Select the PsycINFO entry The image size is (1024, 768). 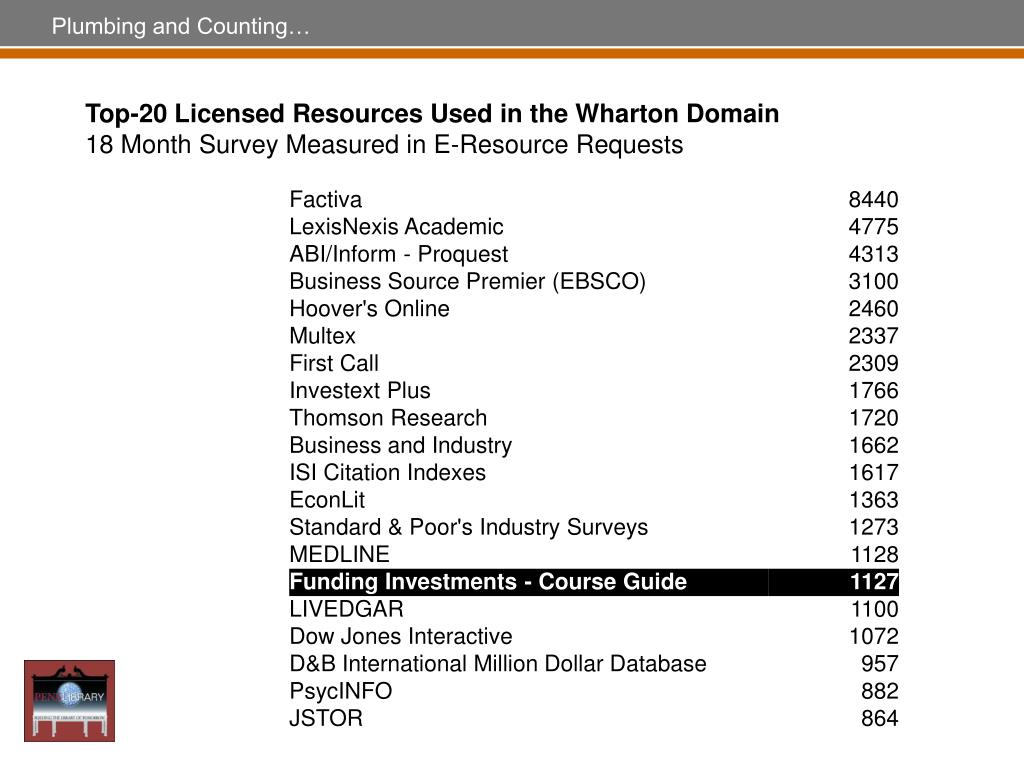(340, 692)
